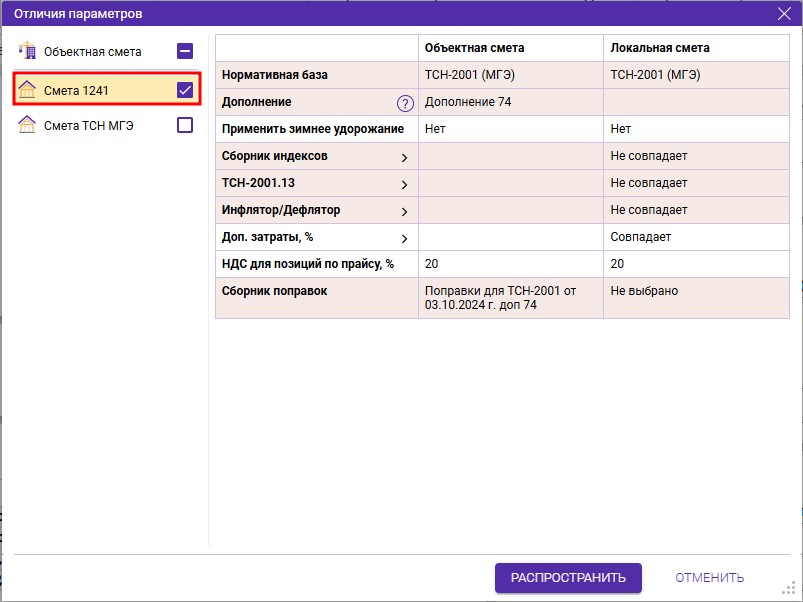Screen dimensions: 803x602
Task: Enable the Смета ТСН МГЭ checkbox
Action: [x=185, y=125]
